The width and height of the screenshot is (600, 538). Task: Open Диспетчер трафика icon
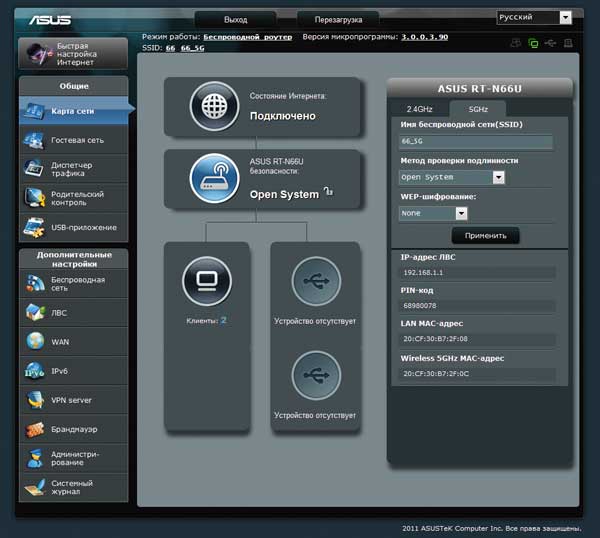pyautogui.click(x=34, y=169)
